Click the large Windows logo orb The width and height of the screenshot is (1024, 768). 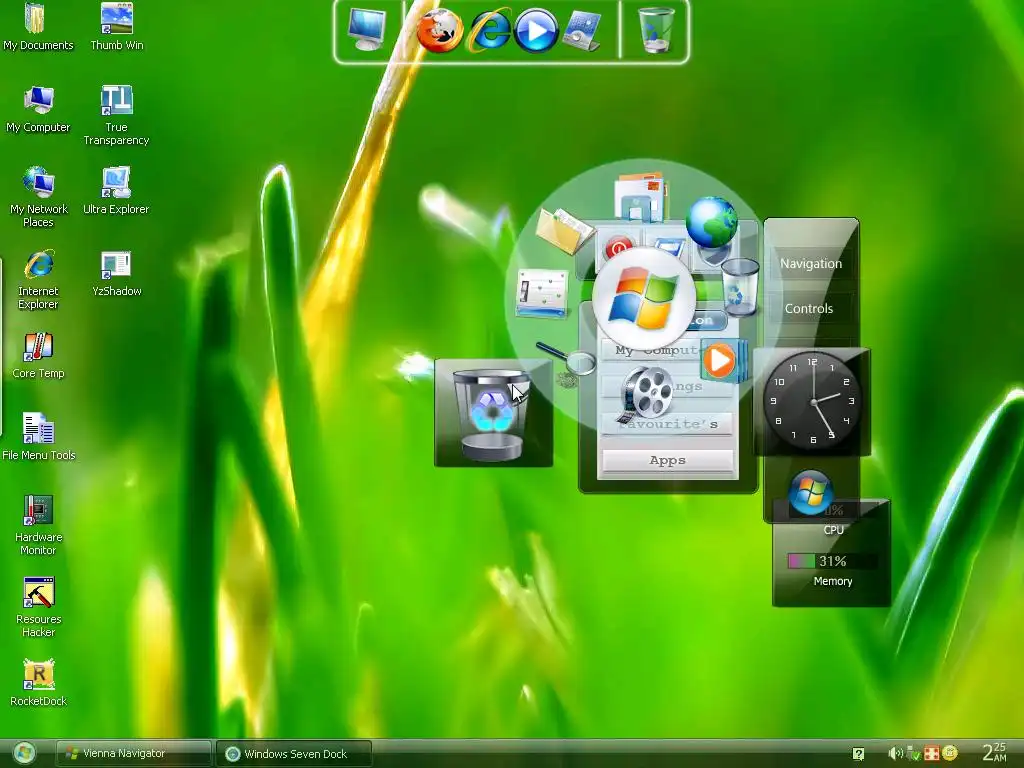[x=644, y=298]
